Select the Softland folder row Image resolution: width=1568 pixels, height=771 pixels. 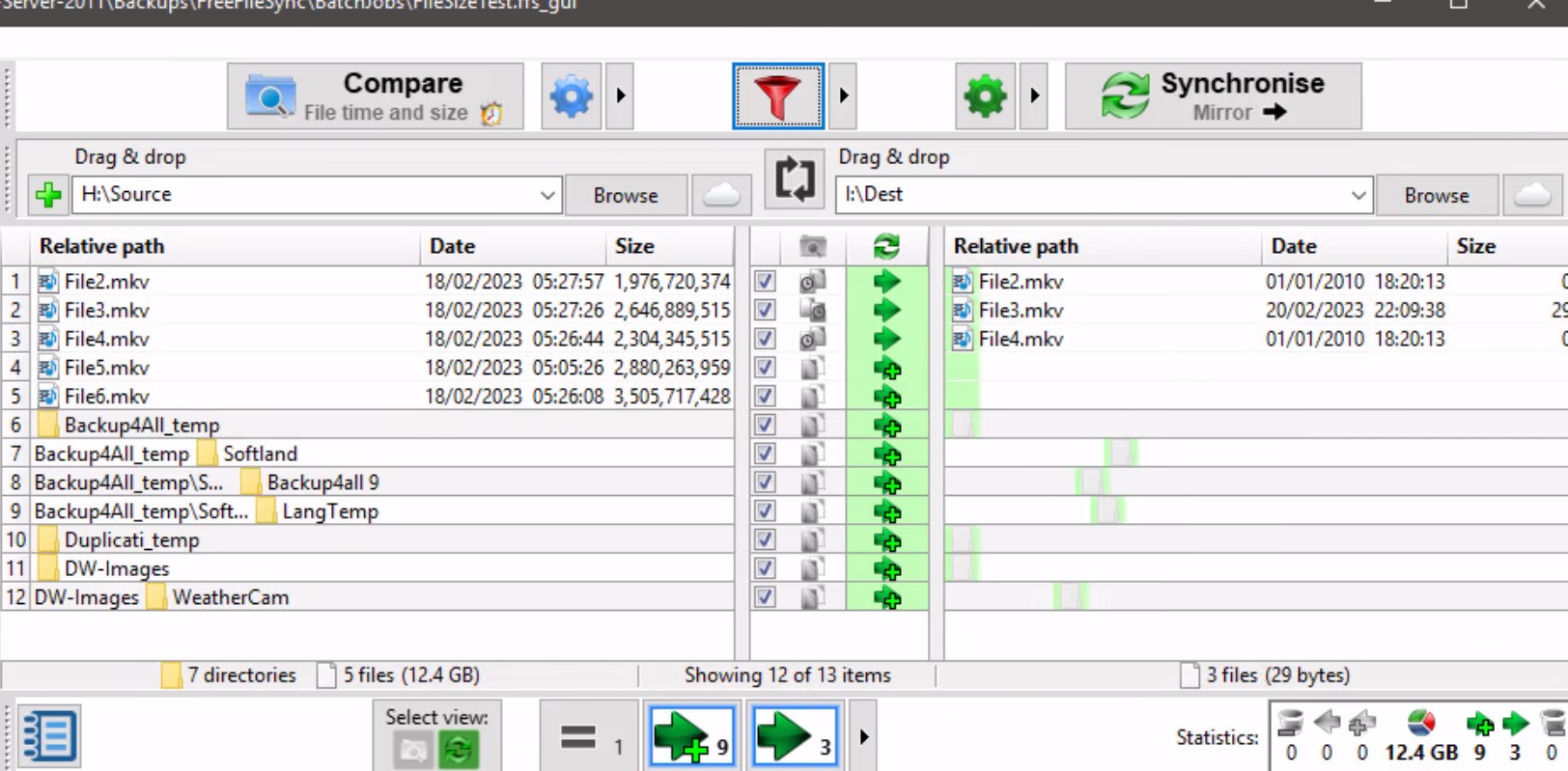tap(260, 454)
